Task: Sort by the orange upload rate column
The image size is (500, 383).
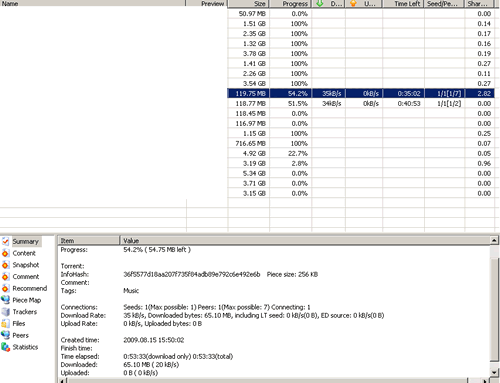Action: pos(364,4)
